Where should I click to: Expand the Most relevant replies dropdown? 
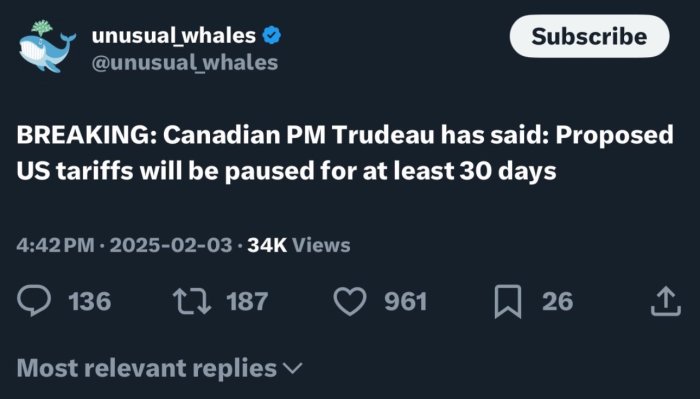pos(160,369)
